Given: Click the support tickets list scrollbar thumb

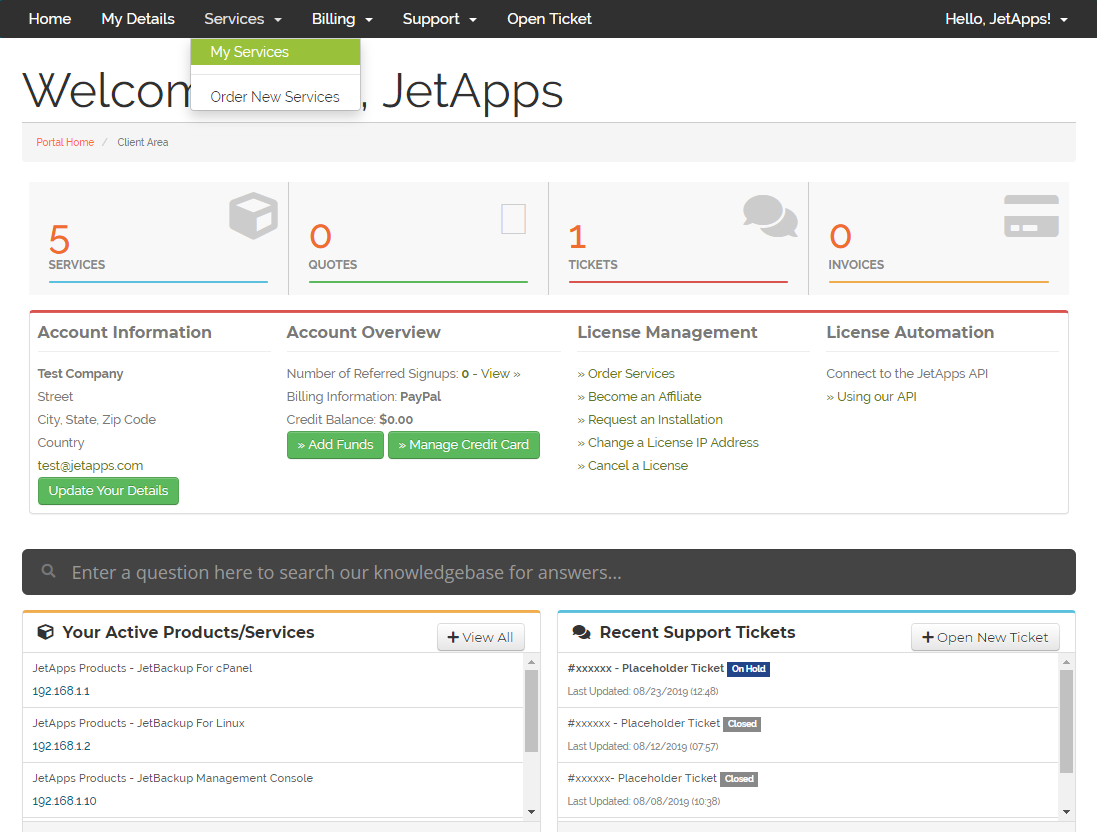Looking at the screenshot, I should click(x=1066, y=721).
